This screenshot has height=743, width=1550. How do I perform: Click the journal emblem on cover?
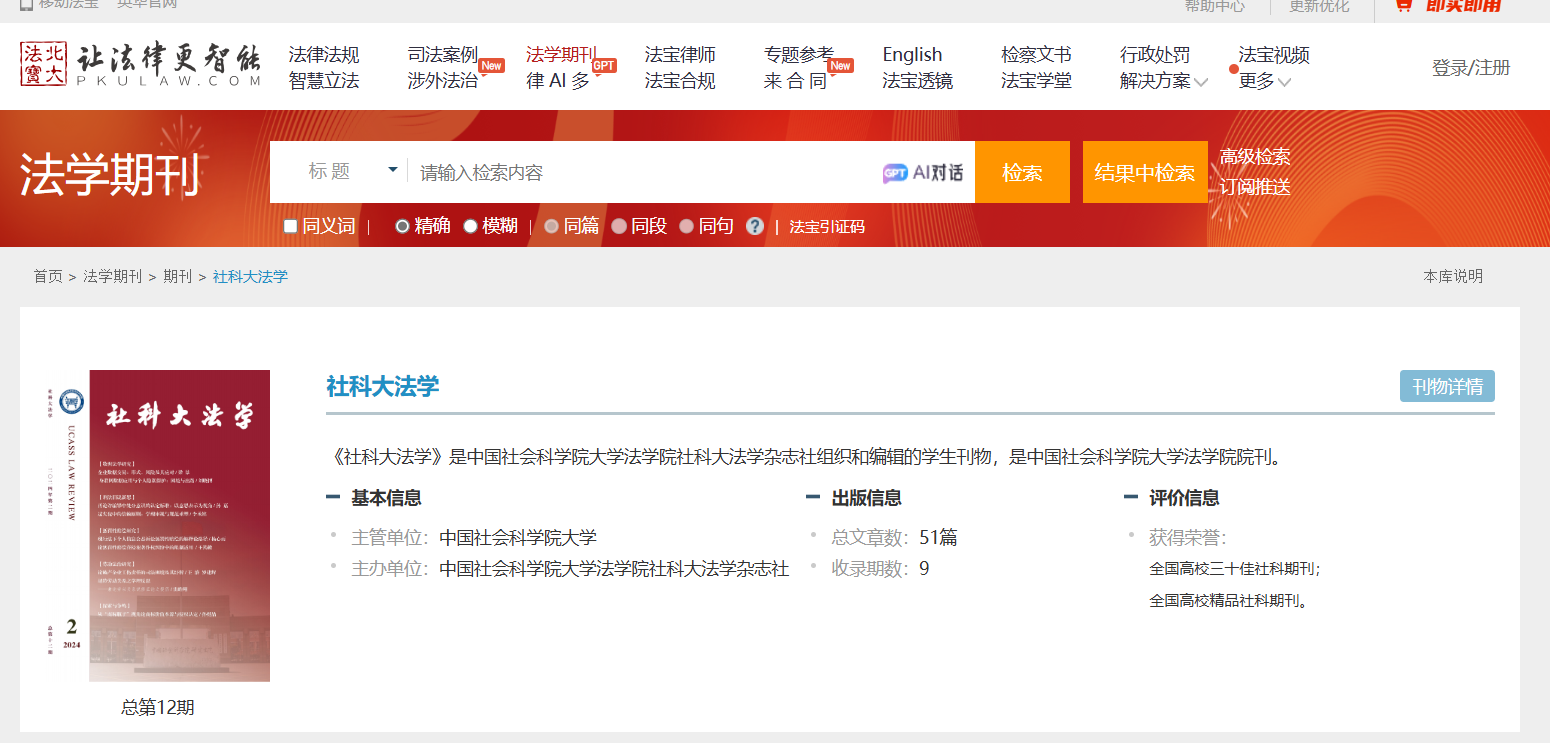tap(72, 402)
